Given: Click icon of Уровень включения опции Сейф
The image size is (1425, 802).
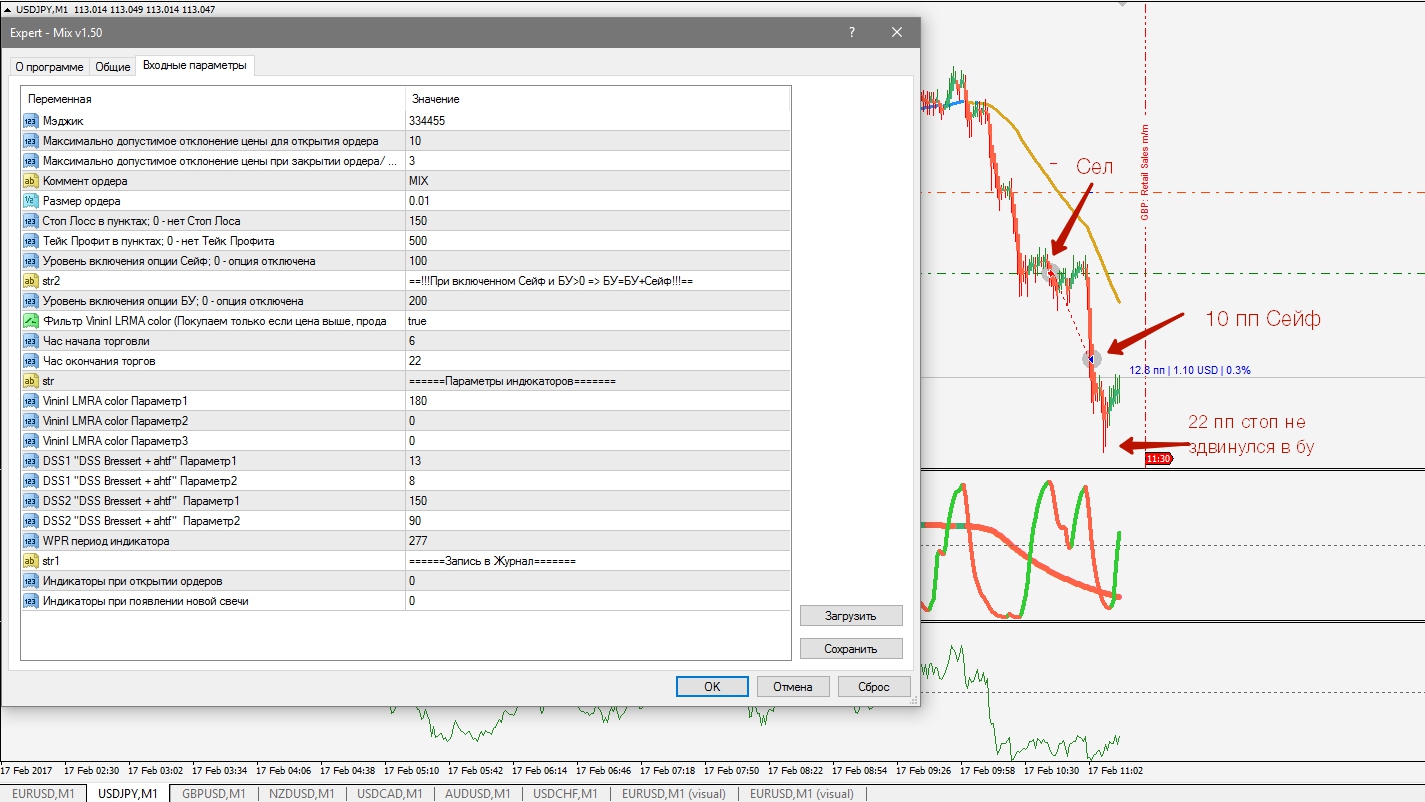Looking at the screenshot, I should [x=31, y=261].
